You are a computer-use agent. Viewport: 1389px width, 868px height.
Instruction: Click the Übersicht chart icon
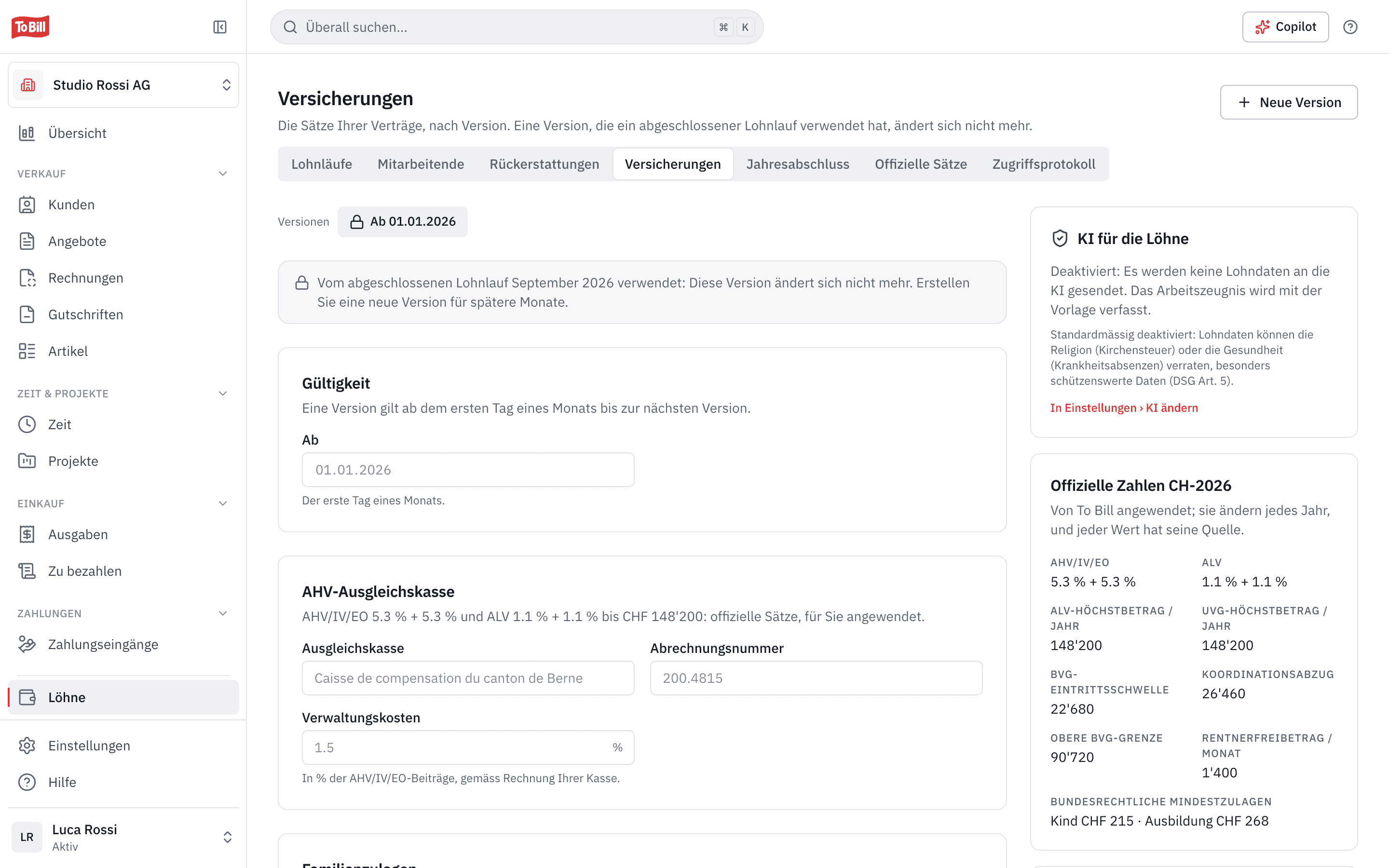pyautogui.click(x=27, y=133)
